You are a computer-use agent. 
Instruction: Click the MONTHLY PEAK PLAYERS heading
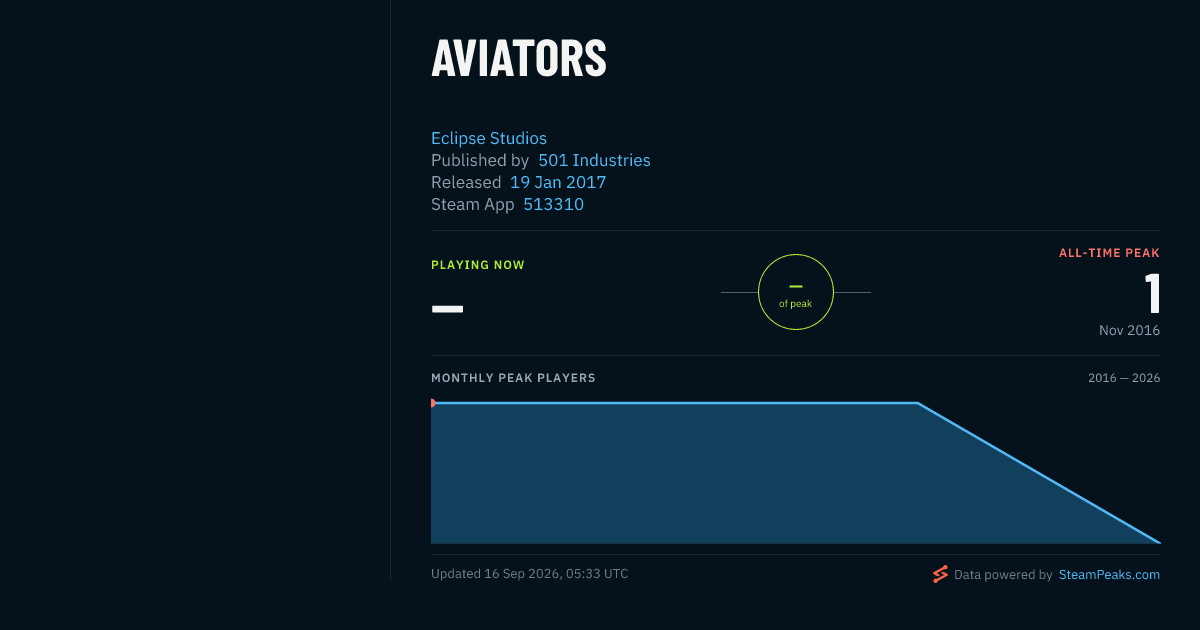(513, 378)
